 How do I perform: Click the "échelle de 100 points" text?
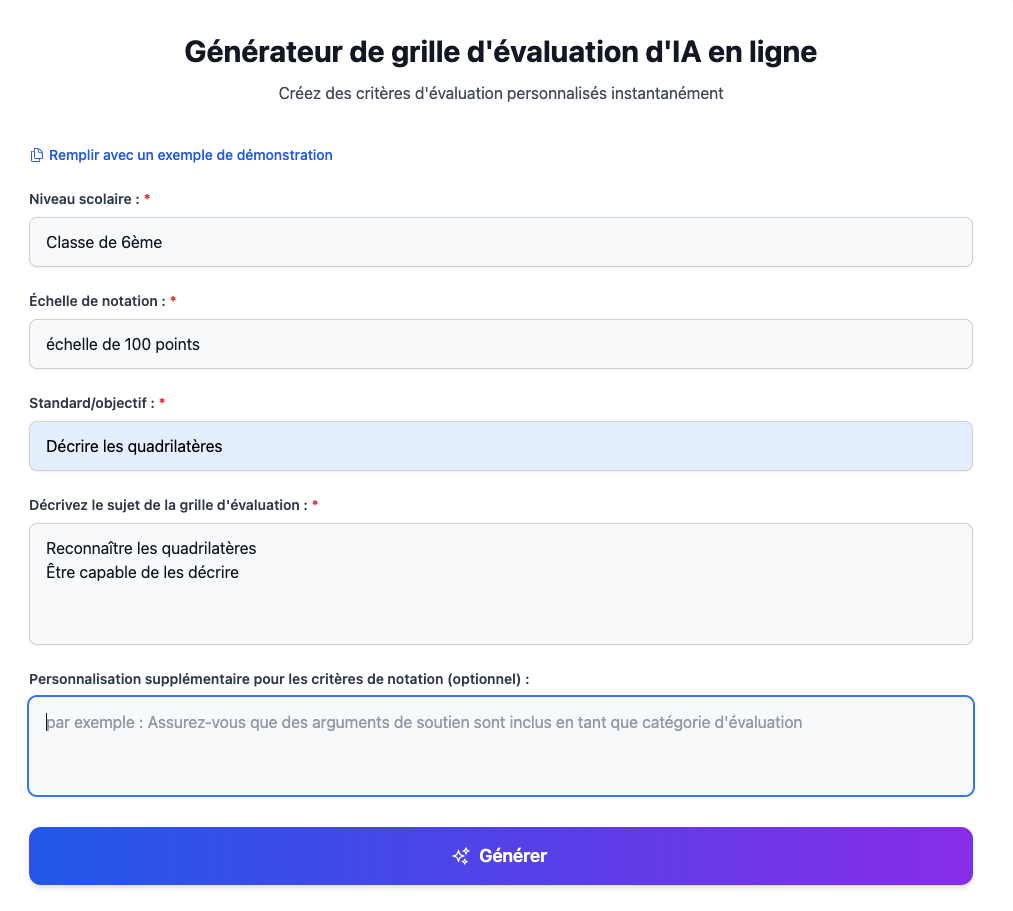click(123, 344)
